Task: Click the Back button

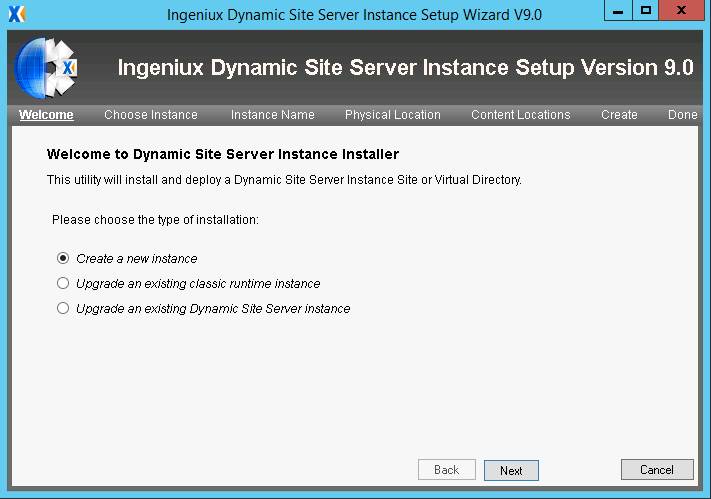Action: point(447,470)
